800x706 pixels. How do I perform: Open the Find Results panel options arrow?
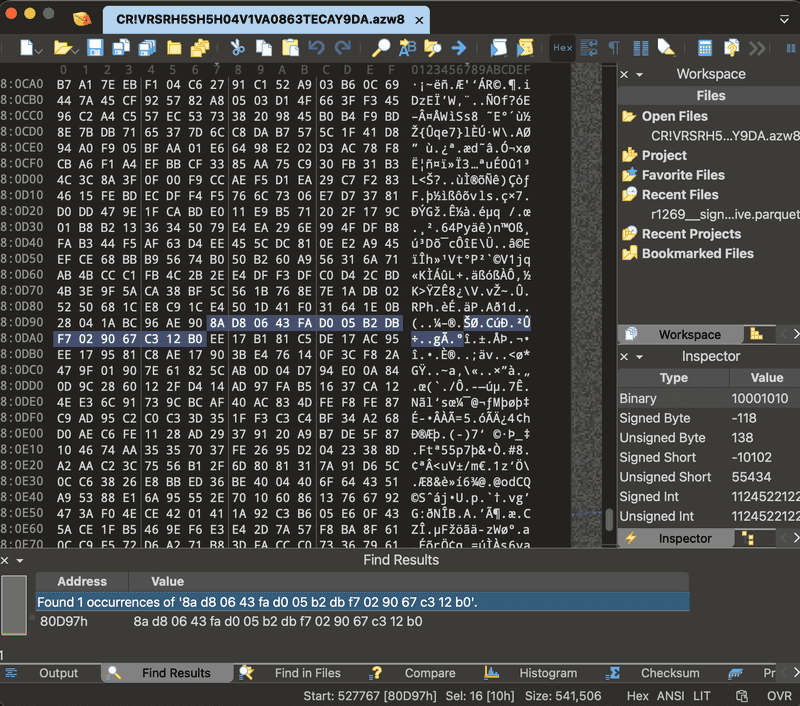click(20, 561)
